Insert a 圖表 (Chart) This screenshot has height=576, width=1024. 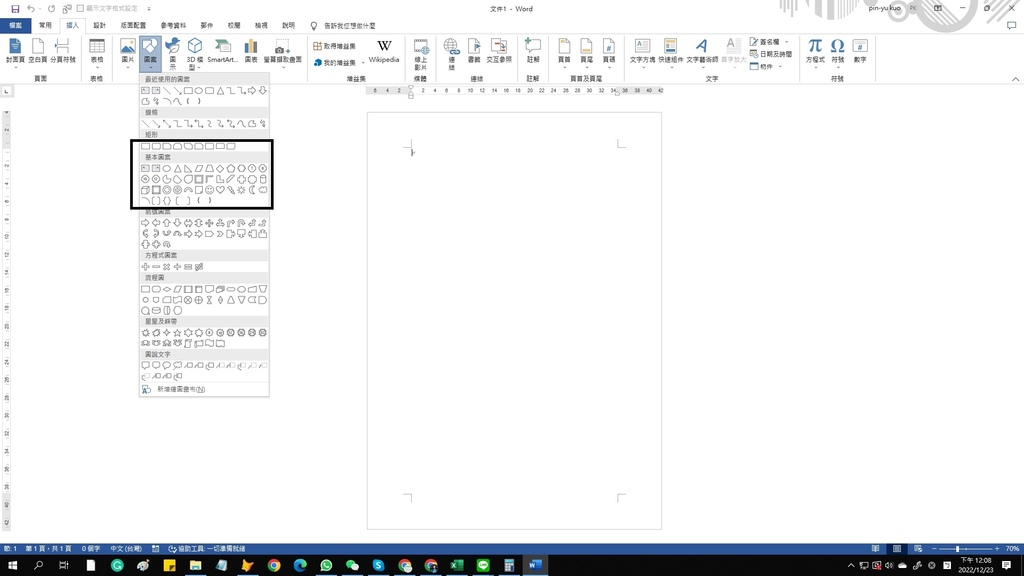[251, 51]
